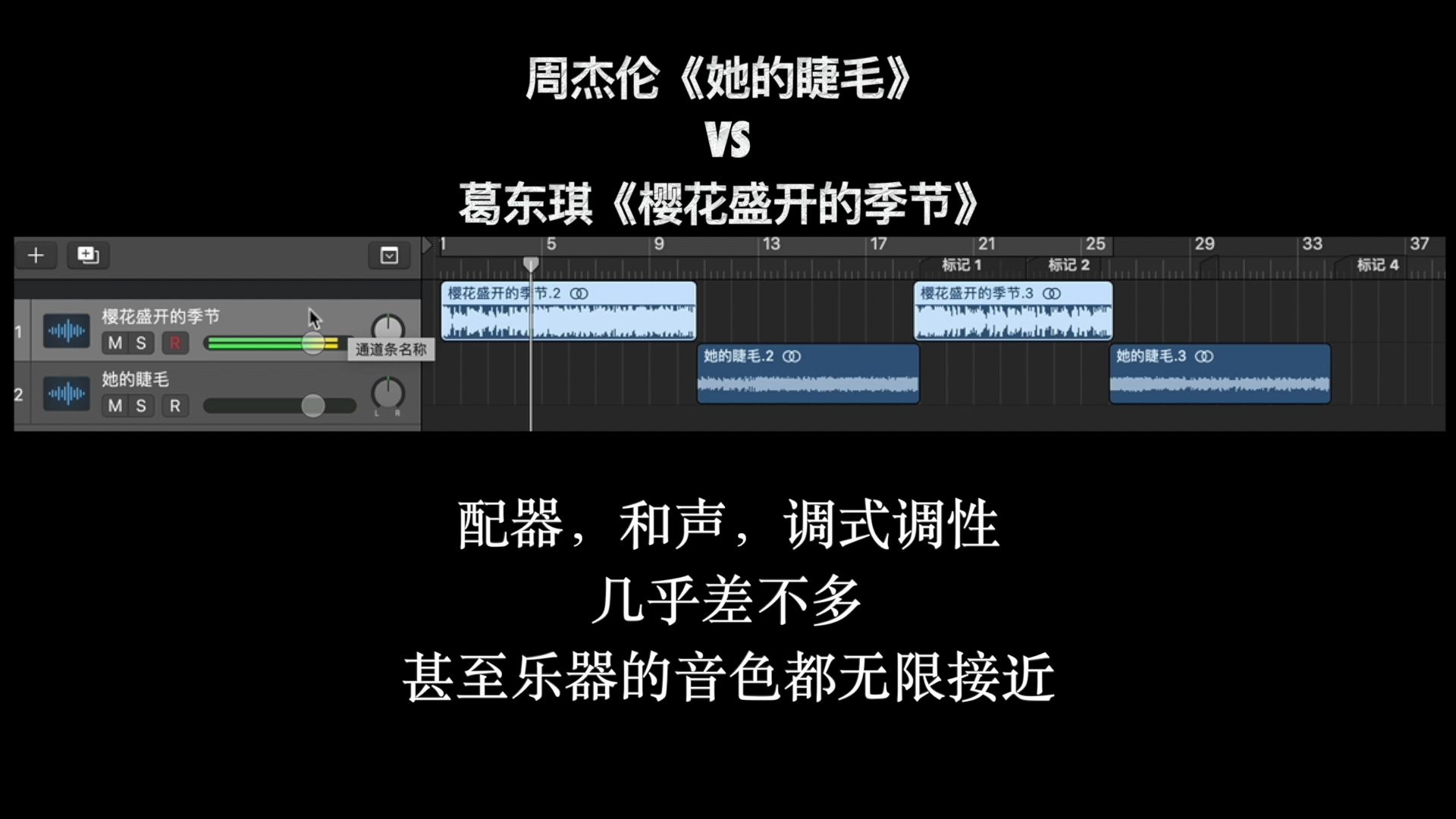The height and width of the screenshot is (819, 1456).
Task: Toggle Record arm on track 1
Action: [x=175, y=343]
